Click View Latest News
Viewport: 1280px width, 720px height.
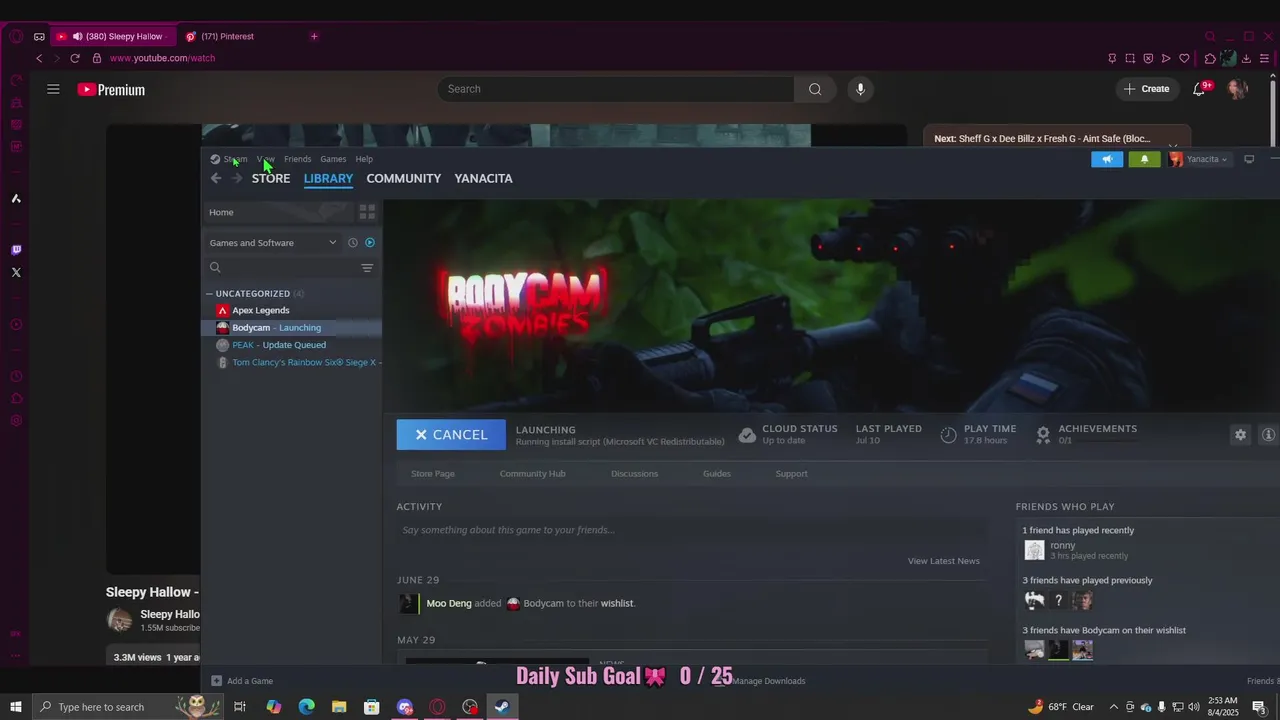pyautogui.click(x=943, y=561)
